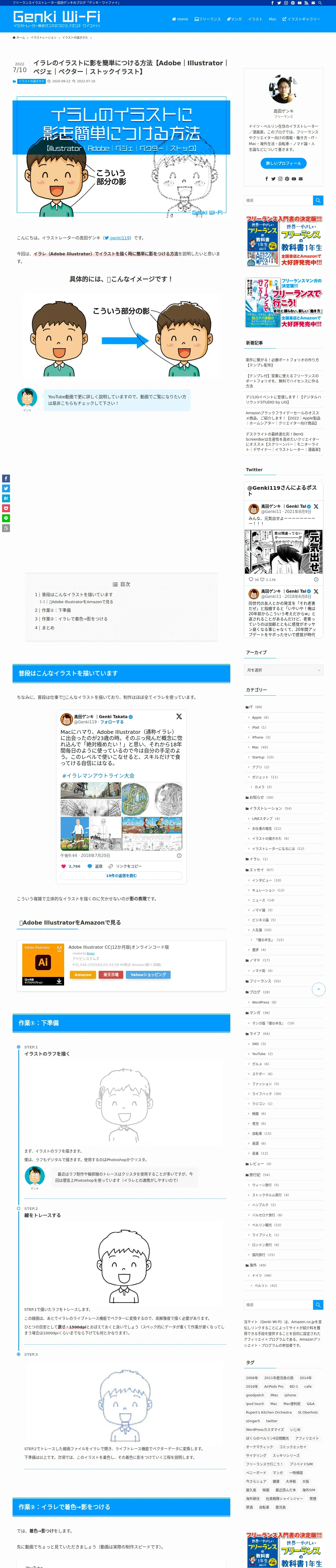Open the Mac menu item
Viewport: 336px width, 1568px height.
coord(273,19)
